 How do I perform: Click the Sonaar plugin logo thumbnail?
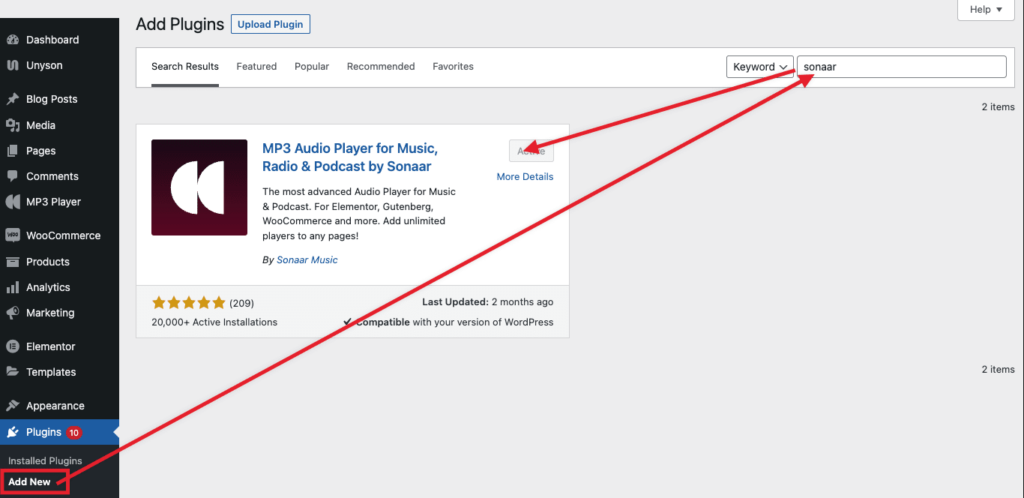pyautogui.click(x=199, y=187)
